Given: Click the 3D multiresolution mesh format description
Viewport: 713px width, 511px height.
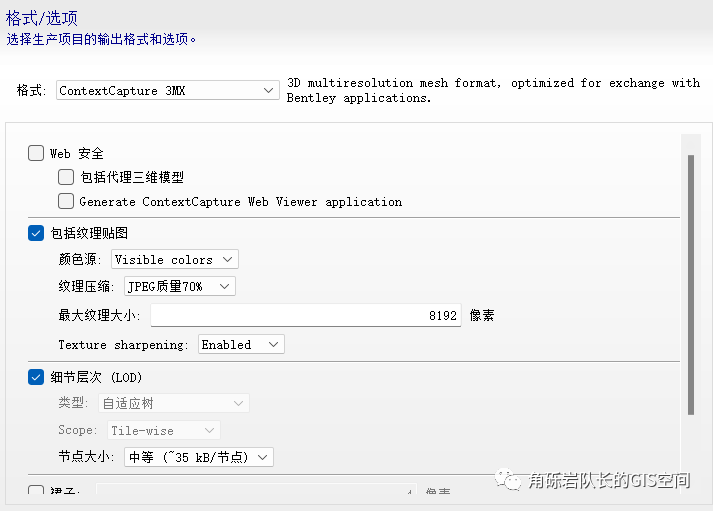Looking at the screenshot, I should pos(493,90).
